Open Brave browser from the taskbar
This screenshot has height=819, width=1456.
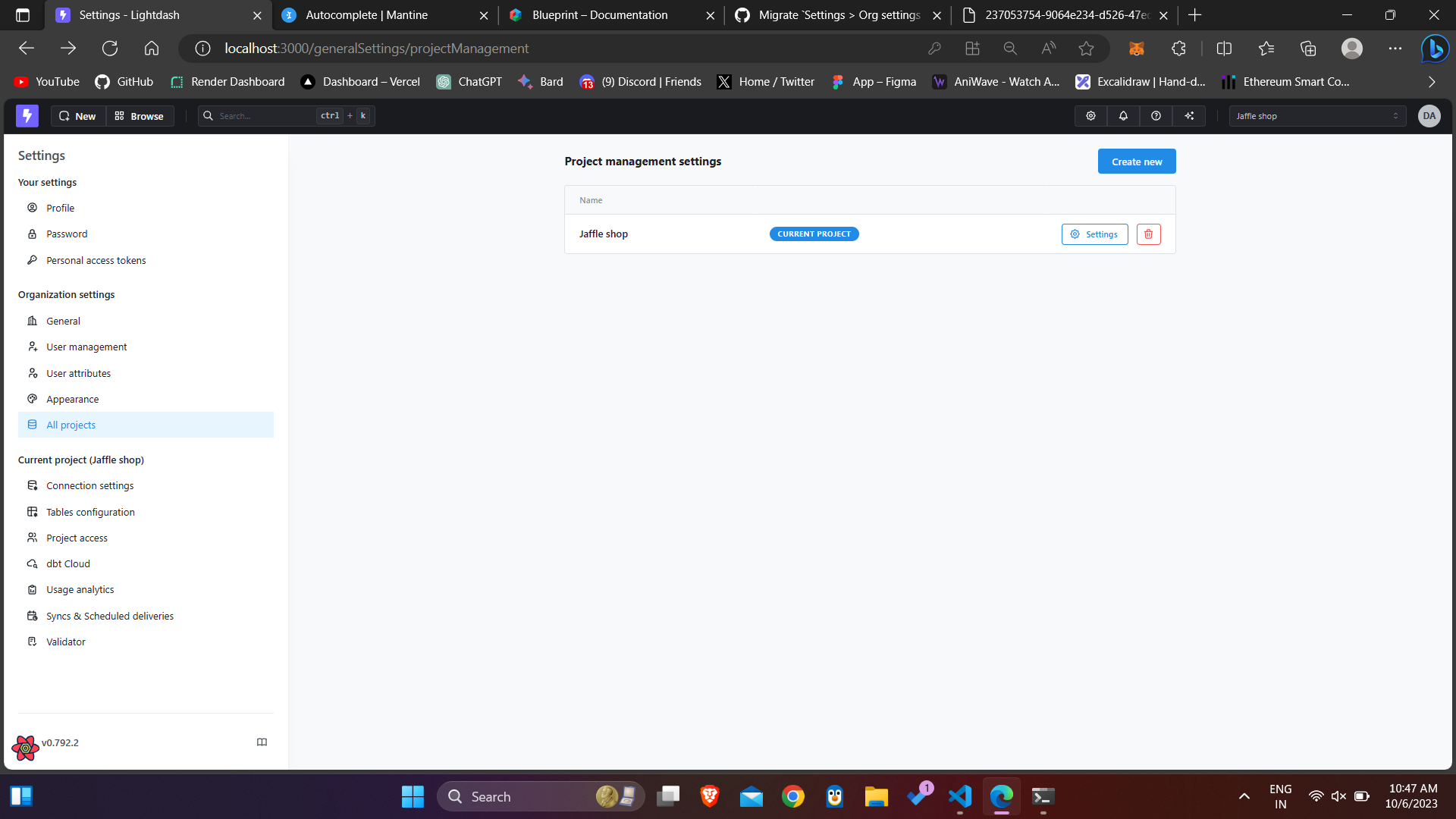709,796
